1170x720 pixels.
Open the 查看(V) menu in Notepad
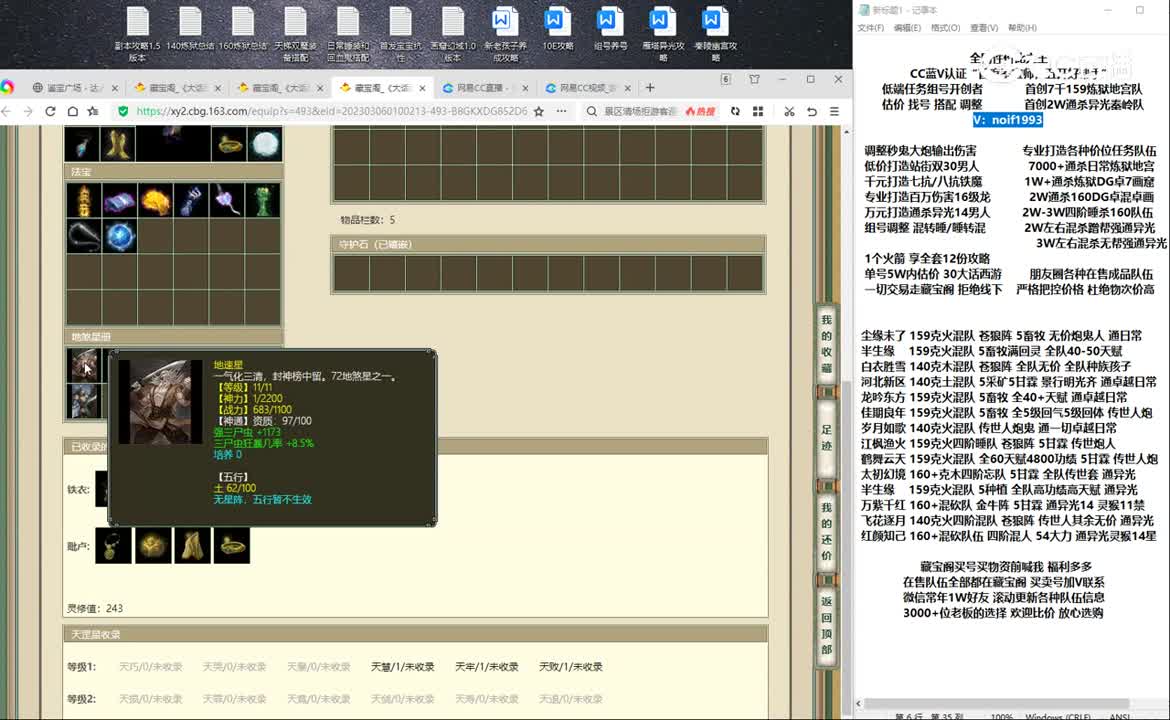[x=983, y=28]
